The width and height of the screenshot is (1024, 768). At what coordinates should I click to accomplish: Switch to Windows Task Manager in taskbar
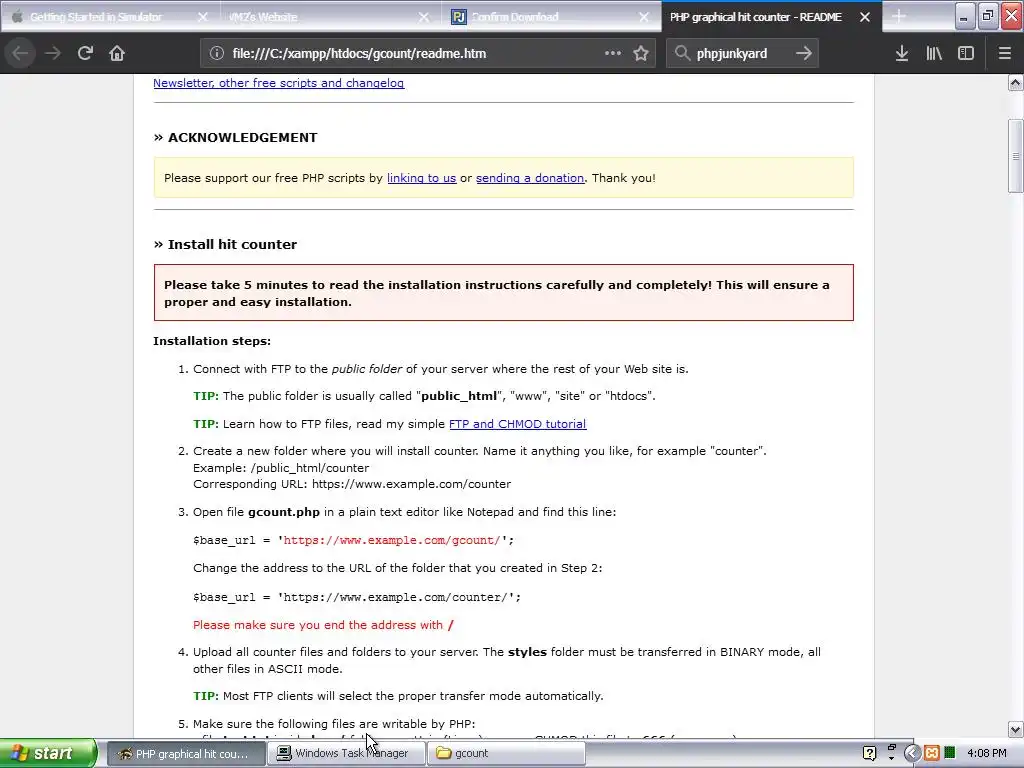point(344,753)
